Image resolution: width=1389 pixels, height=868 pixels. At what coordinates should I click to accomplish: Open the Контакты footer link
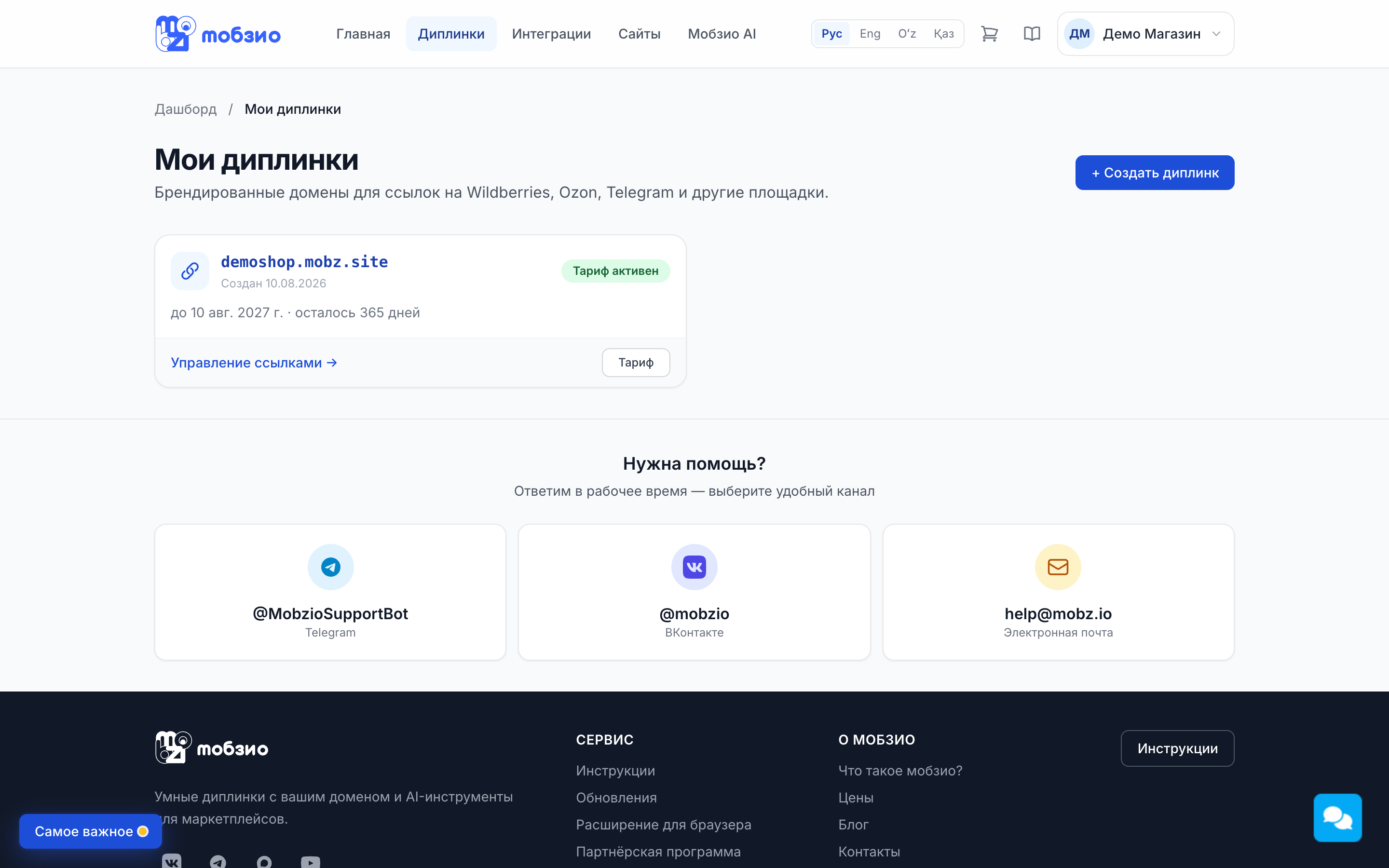869,851
